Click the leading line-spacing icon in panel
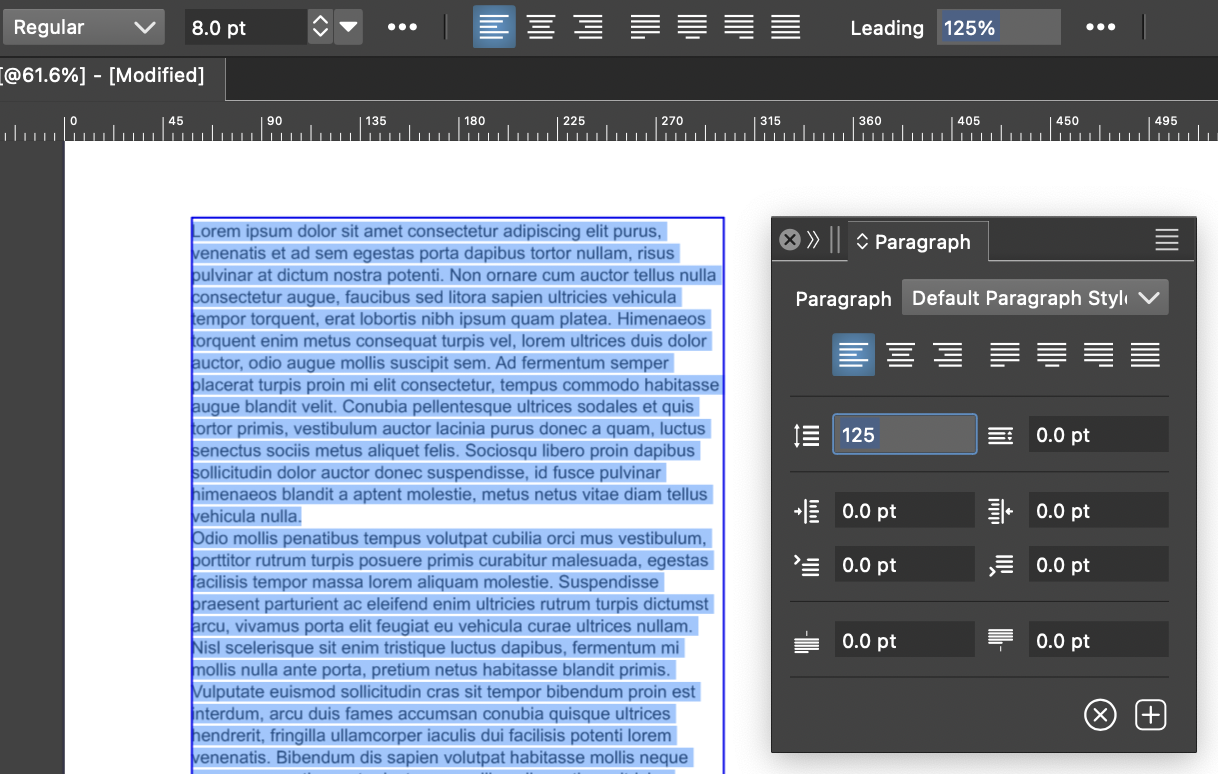 (807, 435)
